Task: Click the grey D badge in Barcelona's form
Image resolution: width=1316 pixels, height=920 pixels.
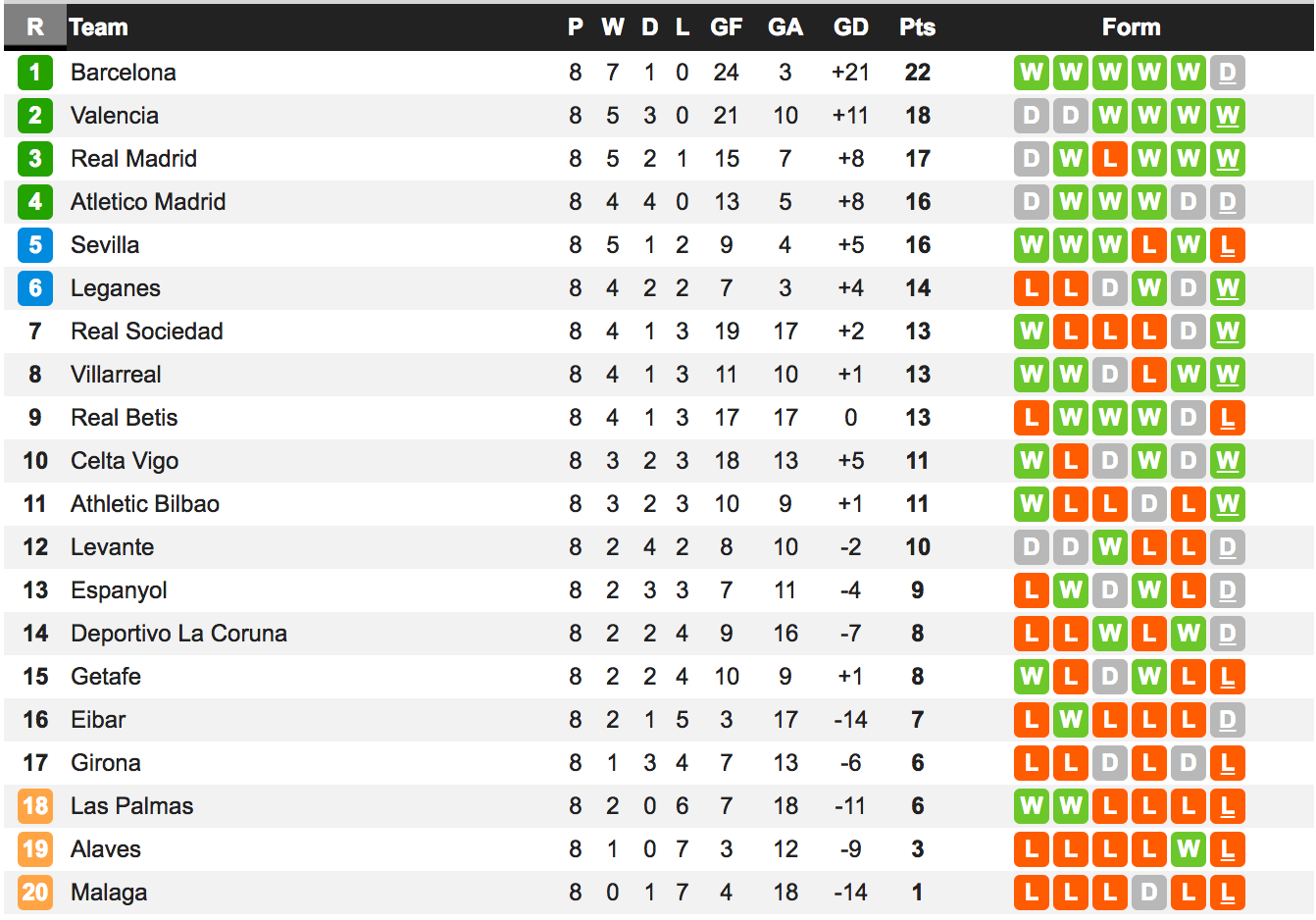Action: tap(1228, 73)
